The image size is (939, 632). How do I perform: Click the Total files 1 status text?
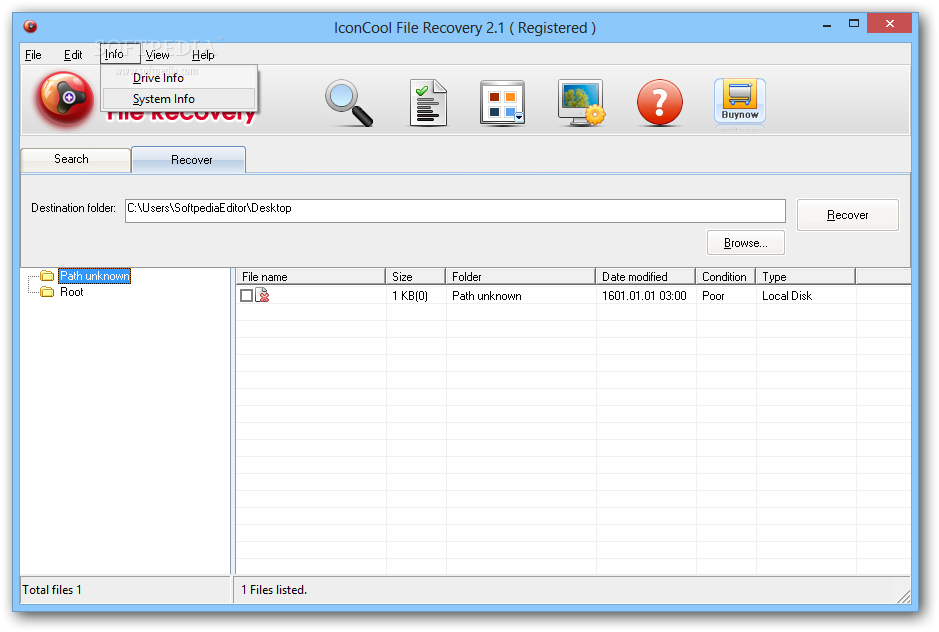point(52,589)
